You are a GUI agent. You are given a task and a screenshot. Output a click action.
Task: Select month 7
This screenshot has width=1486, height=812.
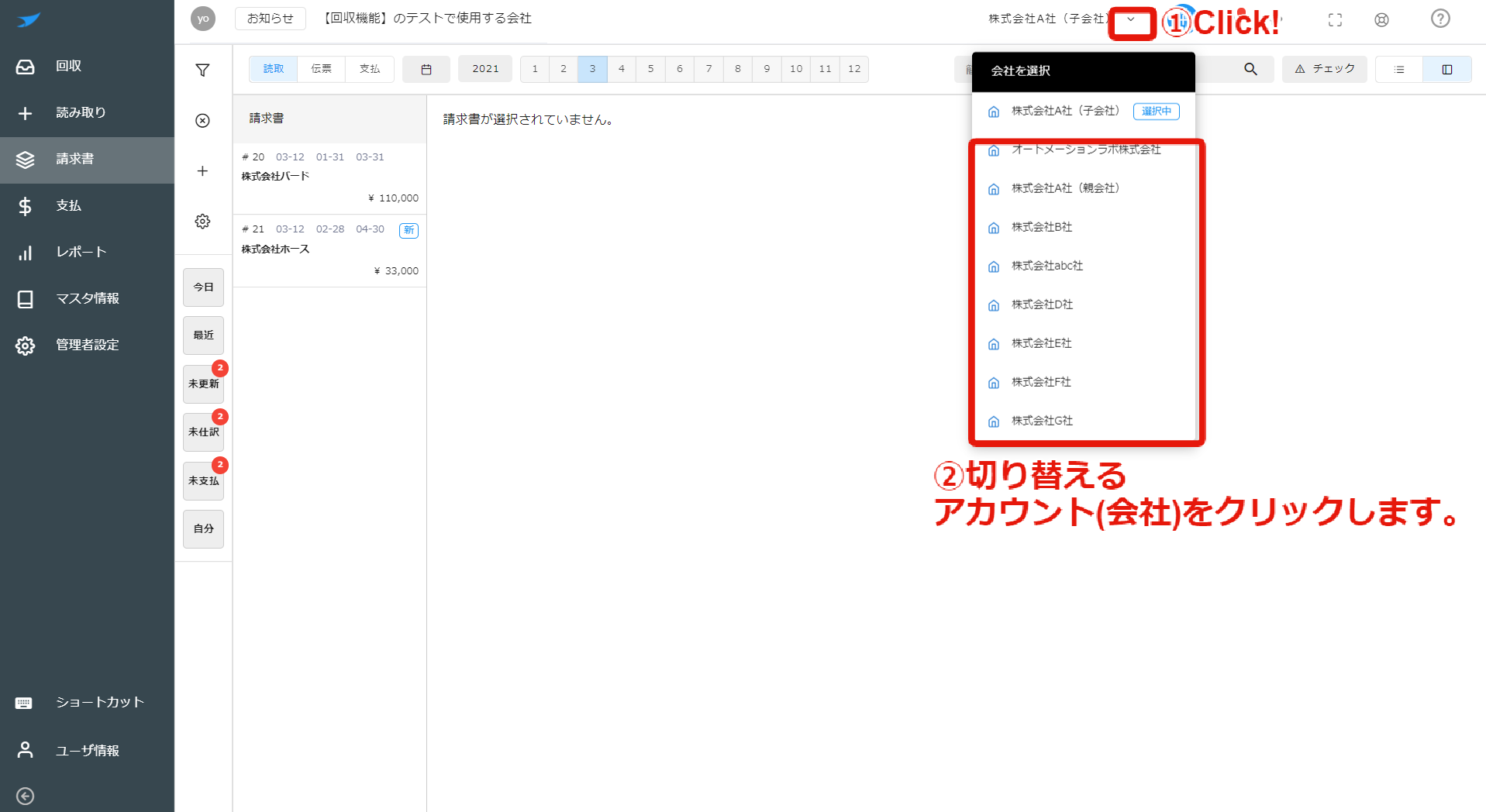[x=709, y=69]
